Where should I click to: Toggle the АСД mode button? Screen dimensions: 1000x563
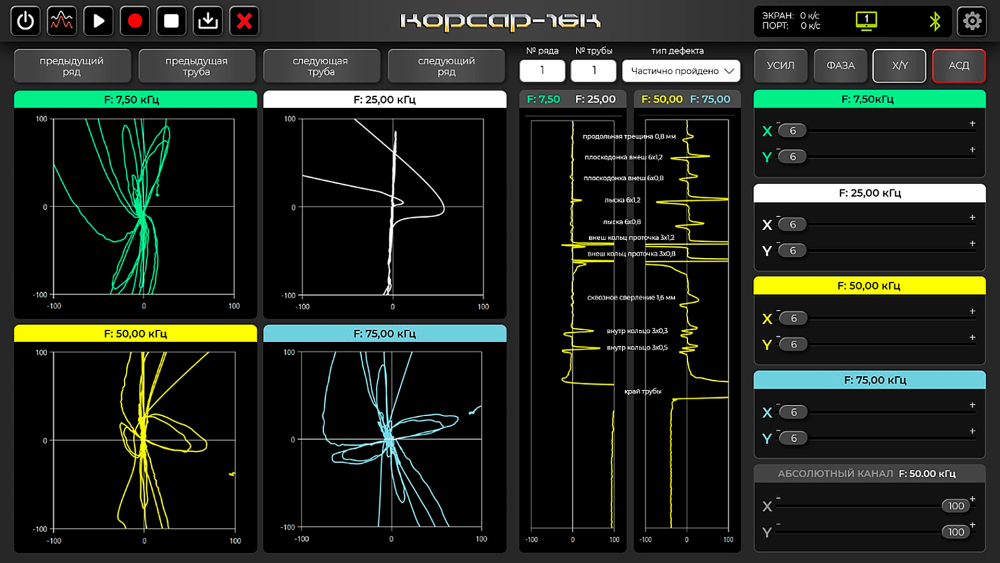[x=958, y=66]
